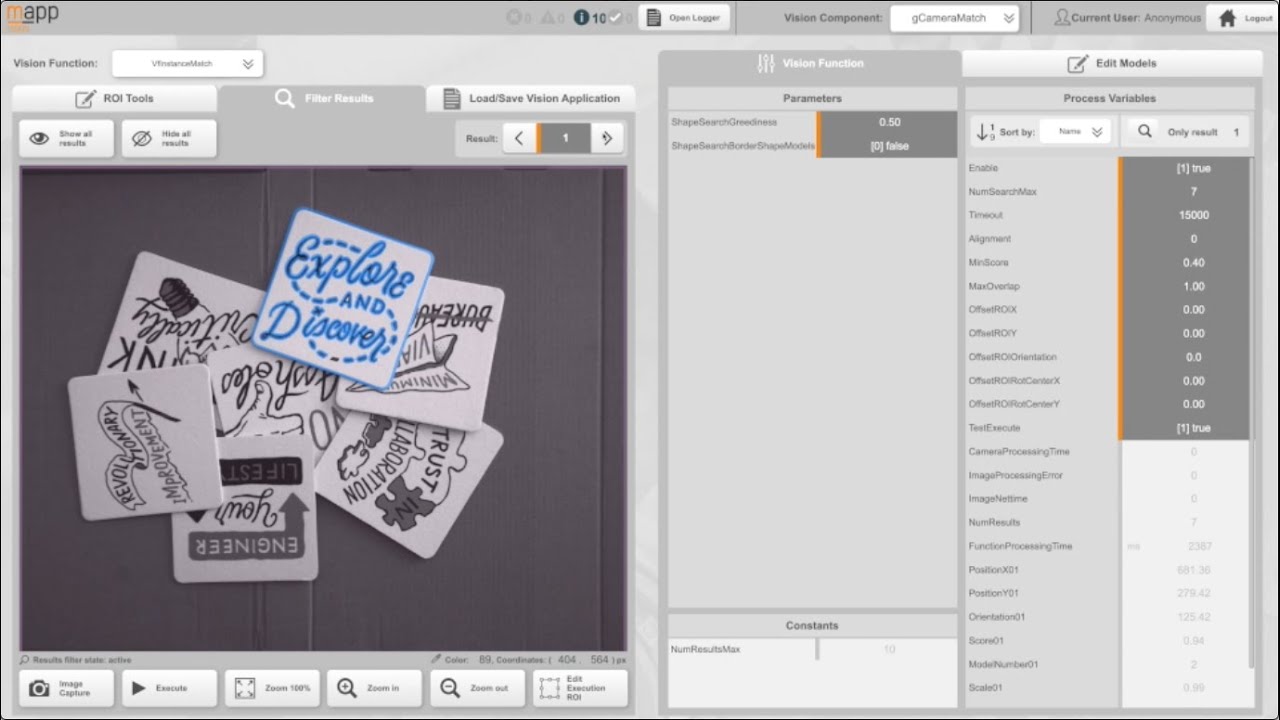Image resolution: width=1280 pixels, height=720 pixels.
Task: Toggle the Only result search filter
Action: click(1186, 132)
